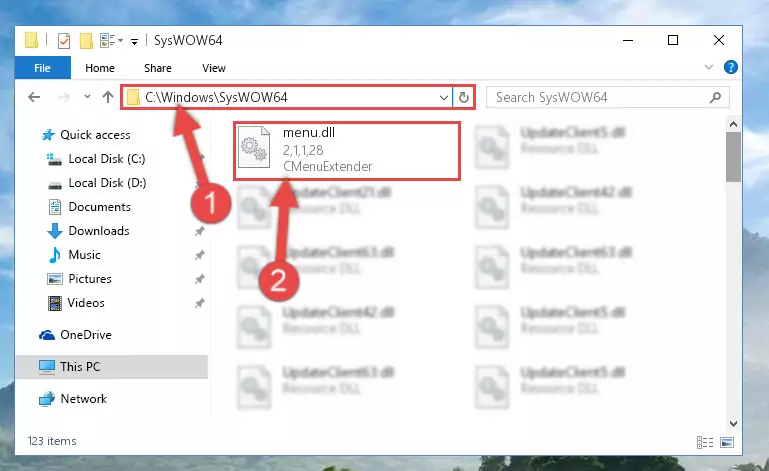Click the View options icon in quick access toolbar

tap(107, 41)
